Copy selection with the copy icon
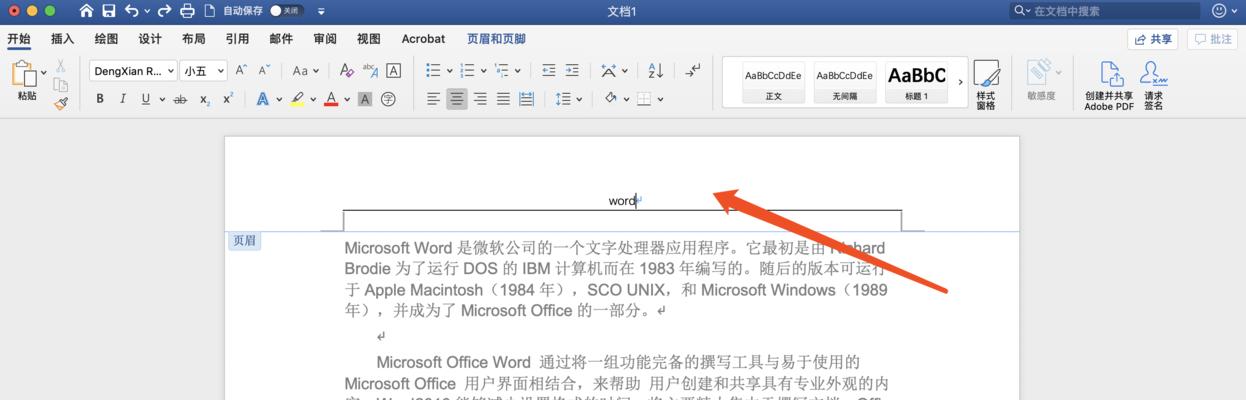Image resolution: width=1246 pixels, height=400 pixels. pos(60,84)
